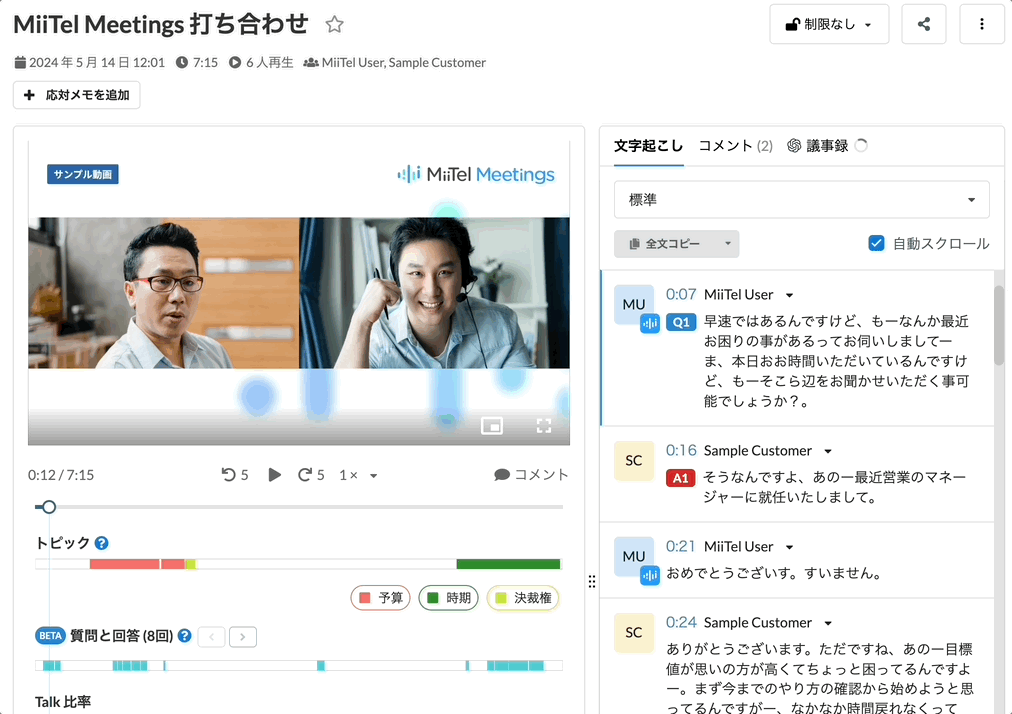This screenshot has width=1012, height=714.
Task: Go to the next question and answer
Action: tap(243, 637)
